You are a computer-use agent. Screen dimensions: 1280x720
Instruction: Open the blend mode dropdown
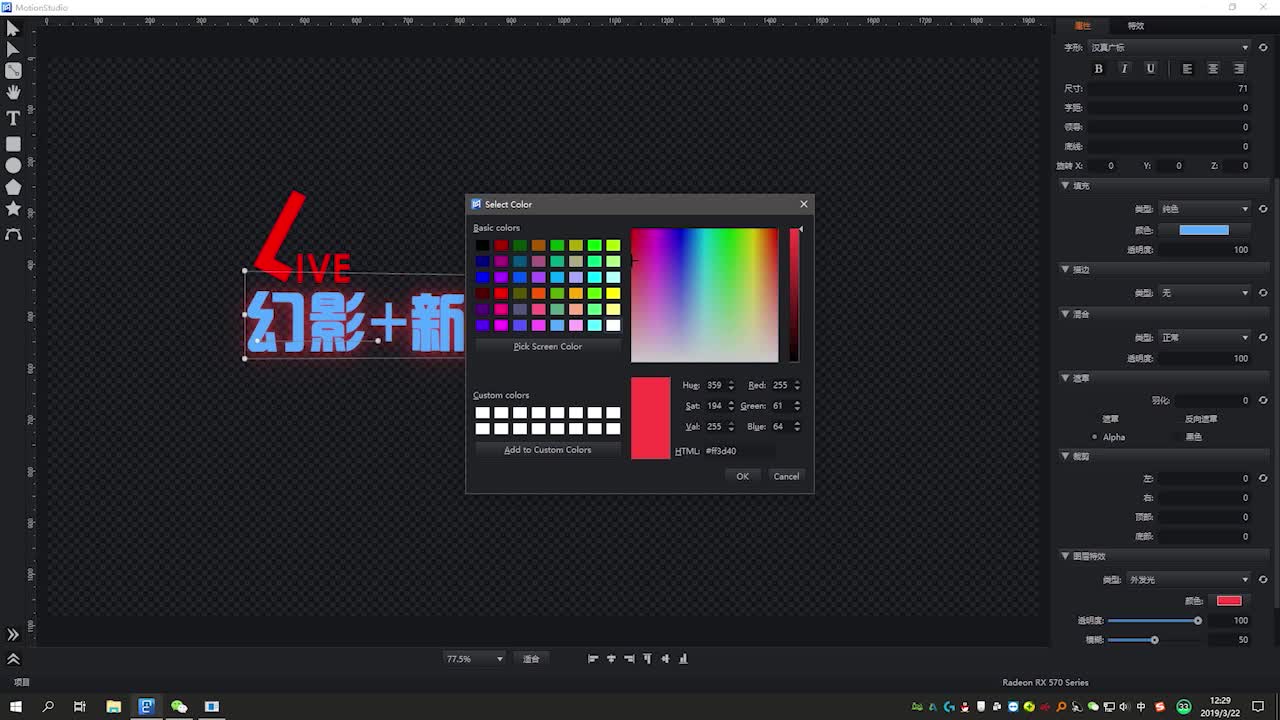pyautogui.click(x=1204, y=337)
